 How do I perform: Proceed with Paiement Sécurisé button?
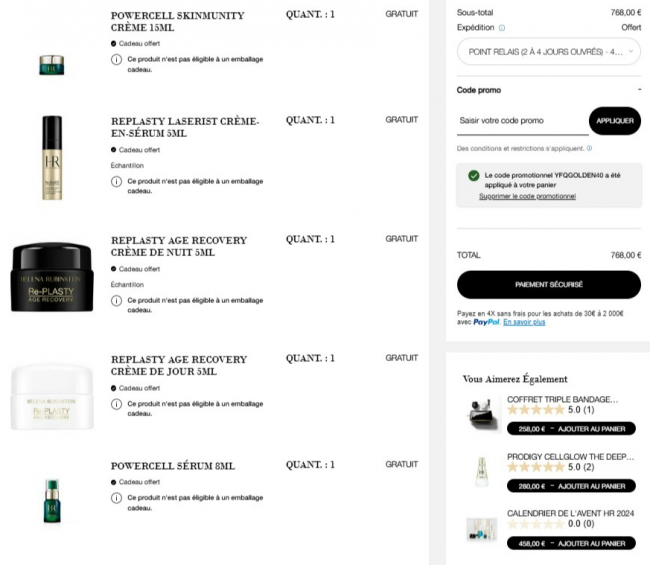coord(549,285)
